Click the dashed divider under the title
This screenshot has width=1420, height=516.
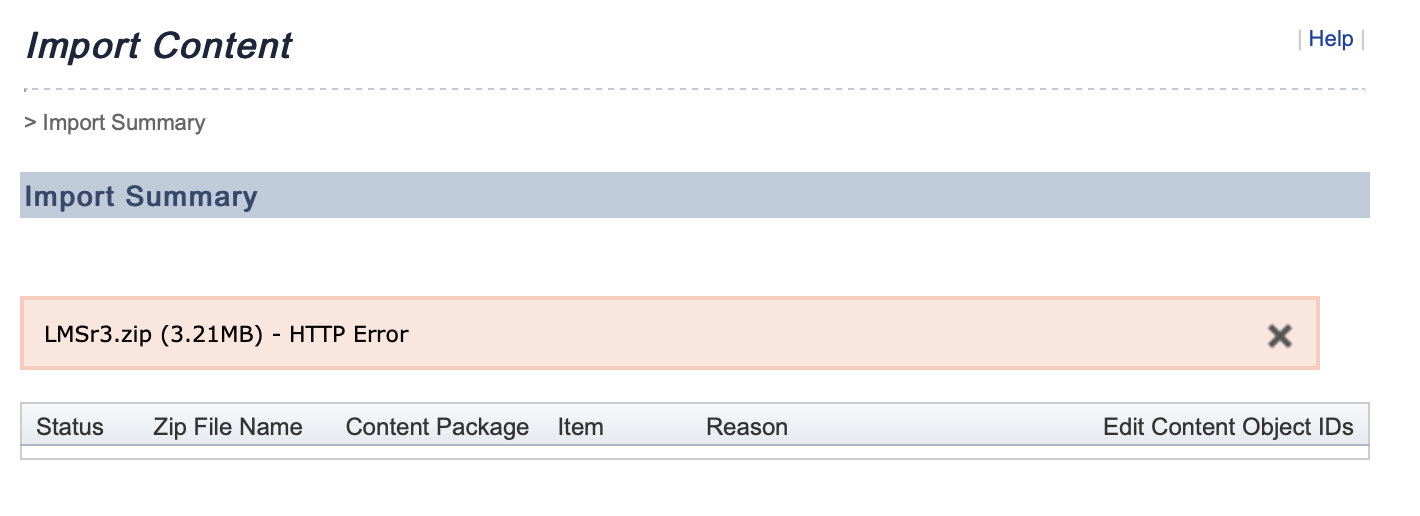tap(694, 90)
